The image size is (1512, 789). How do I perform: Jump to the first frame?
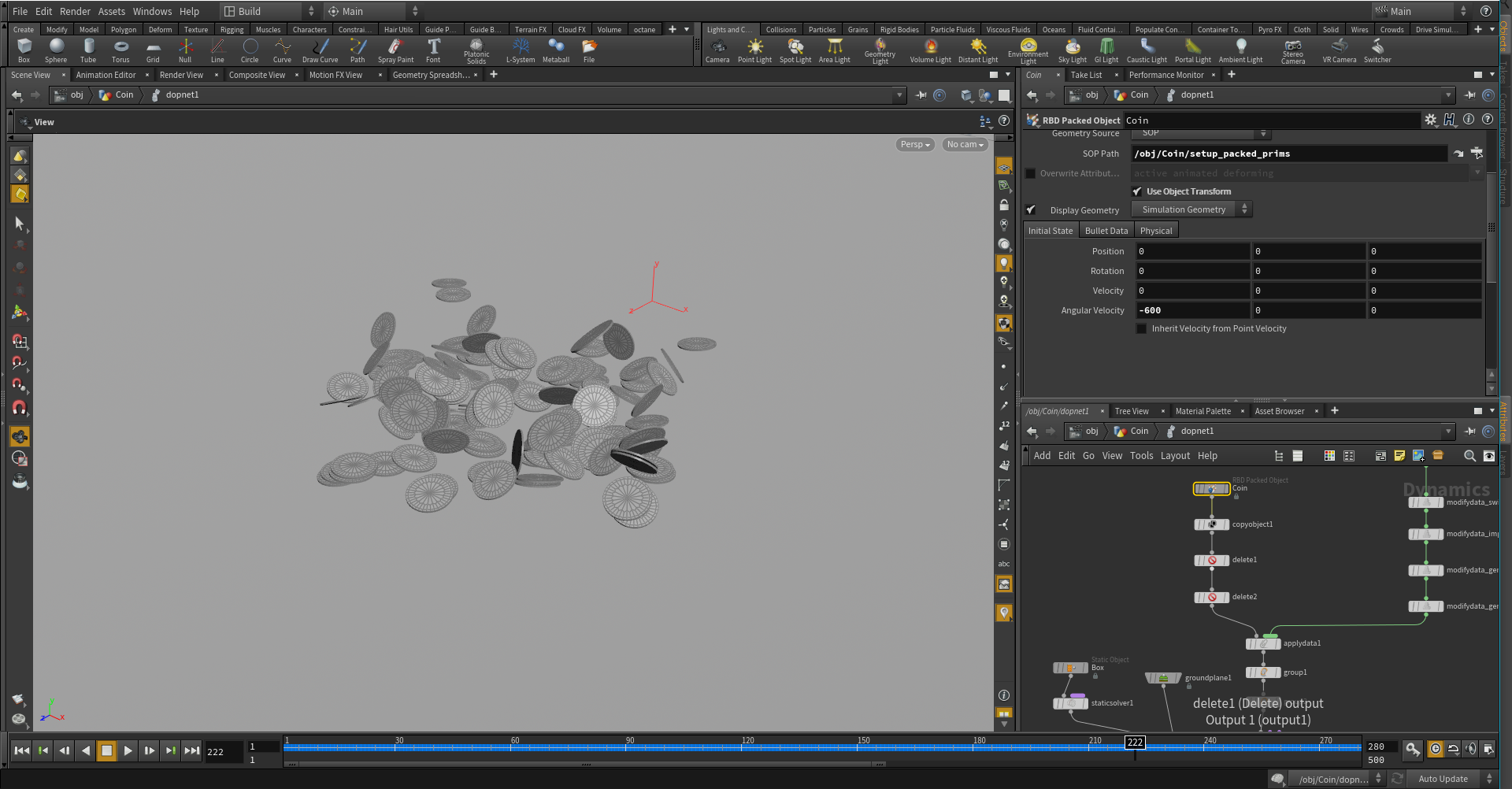pos(22,750)
